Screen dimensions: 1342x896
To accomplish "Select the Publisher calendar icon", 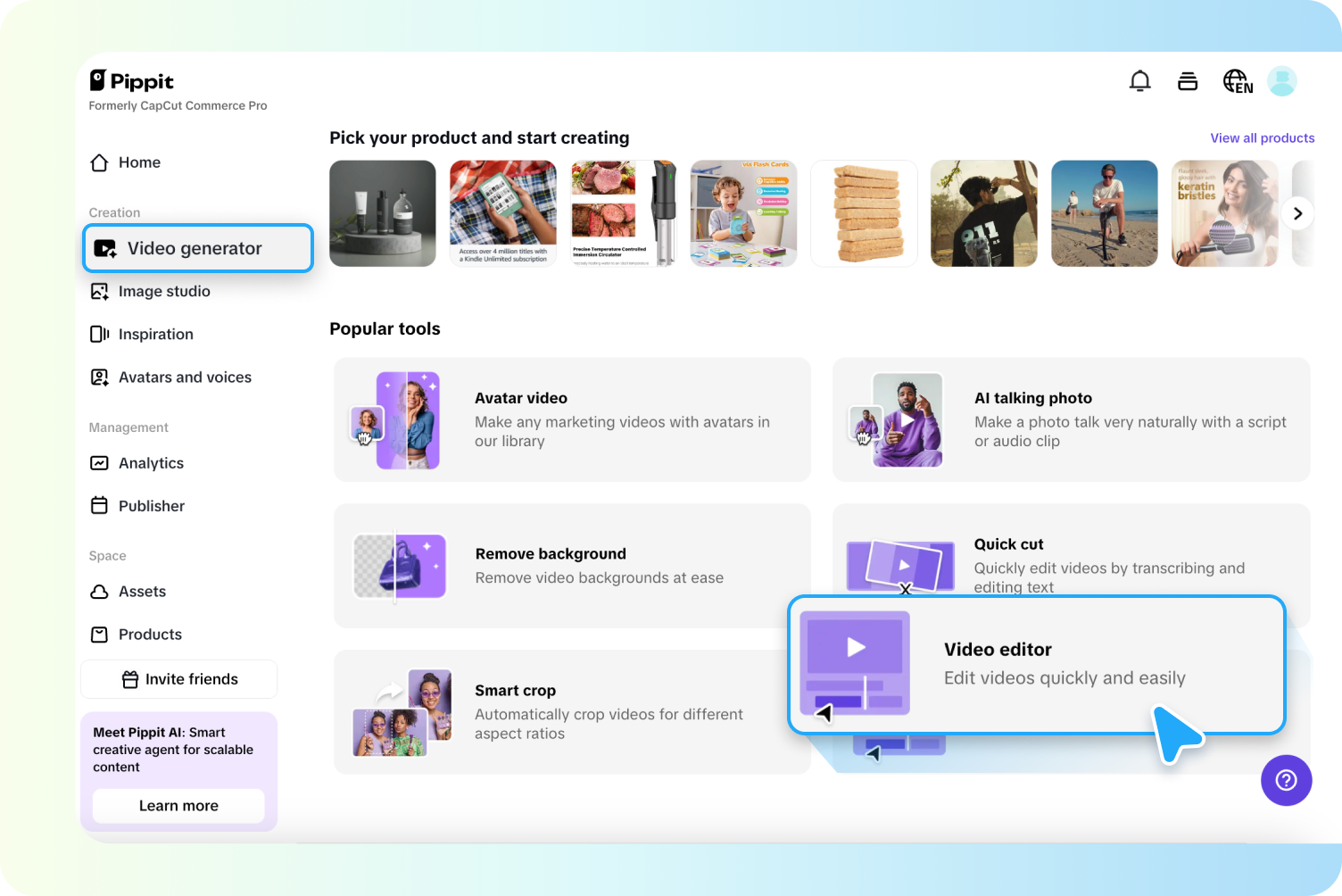I will pyautogui.click(x=99, y=505).
